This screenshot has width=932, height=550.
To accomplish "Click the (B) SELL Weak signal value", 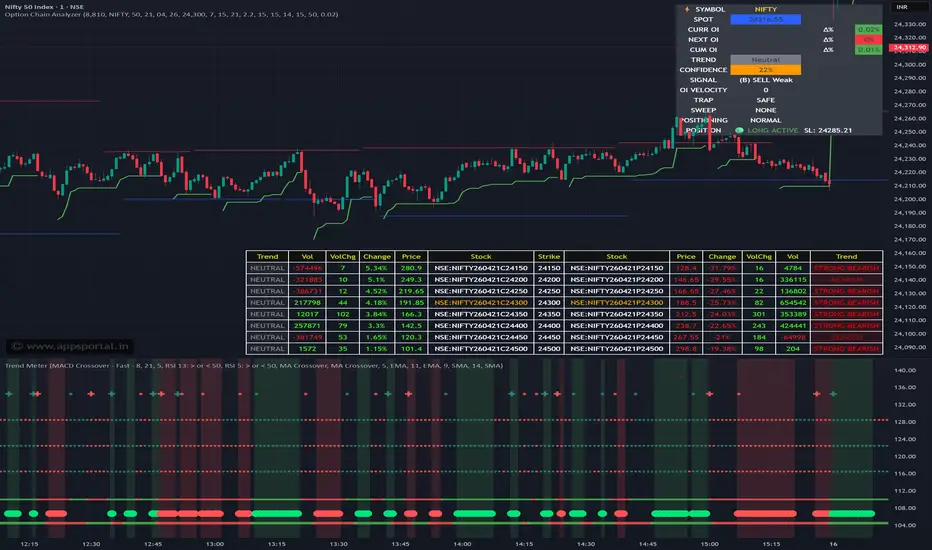I will coord(766,80).
